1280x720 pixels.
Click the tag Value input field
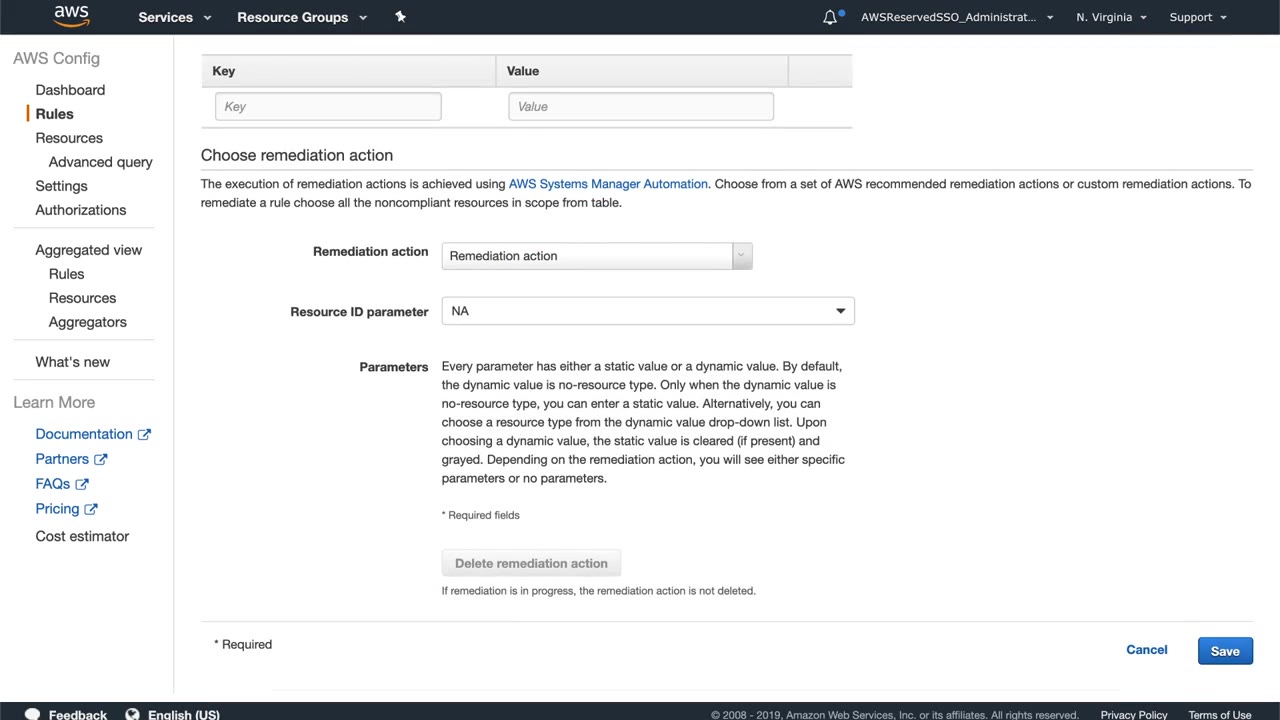[640, 107]
